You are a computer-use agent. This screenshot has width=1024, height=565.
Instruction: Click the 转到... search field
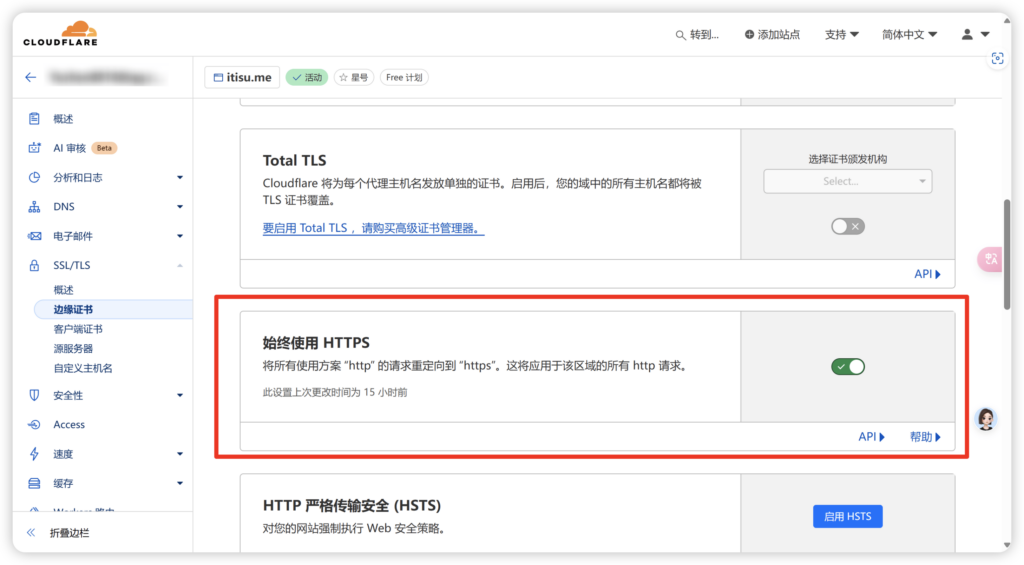[x=697, y=35]
